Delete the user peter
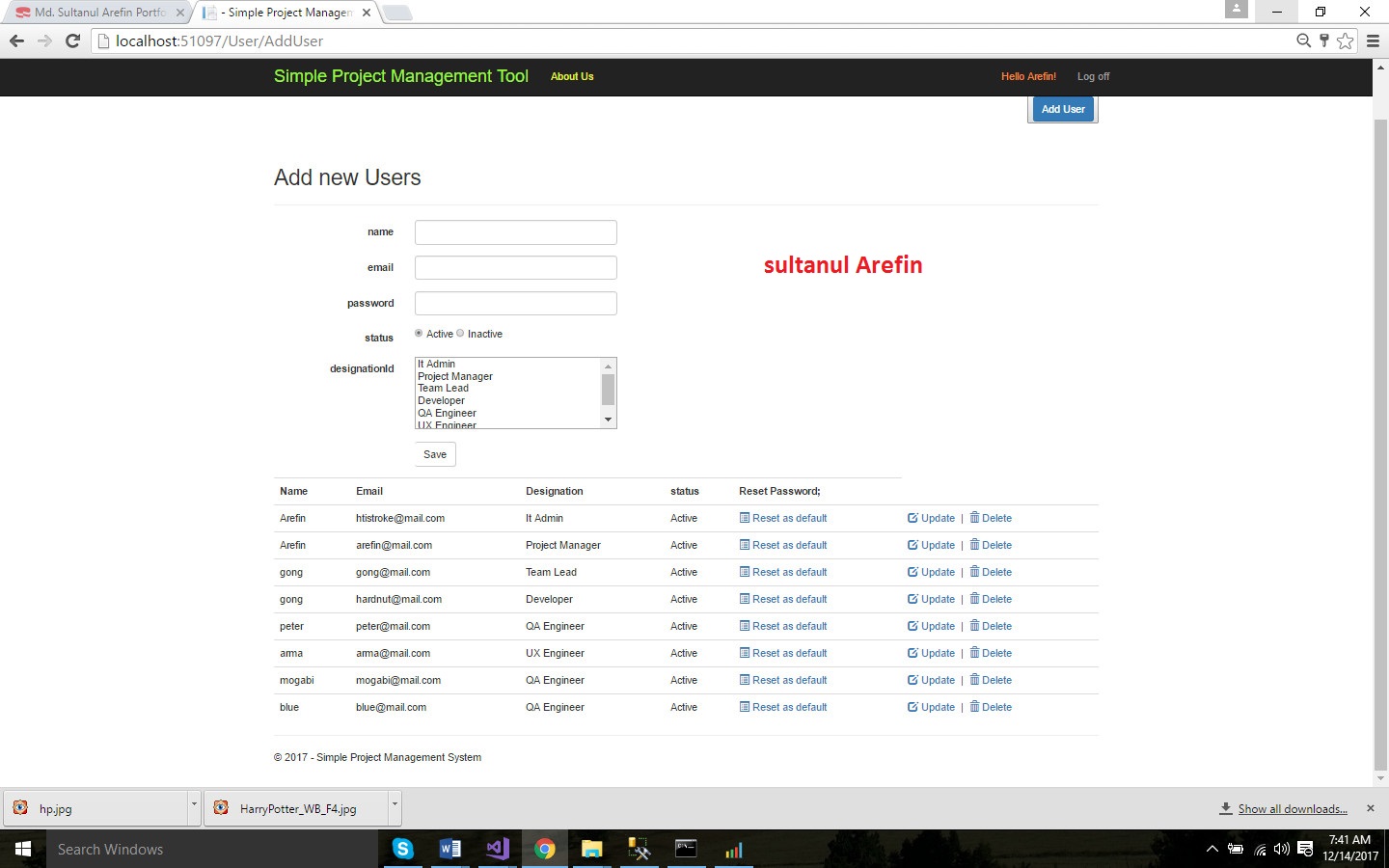This screenshot has height=868, width=1389. [x=991, y=626]
